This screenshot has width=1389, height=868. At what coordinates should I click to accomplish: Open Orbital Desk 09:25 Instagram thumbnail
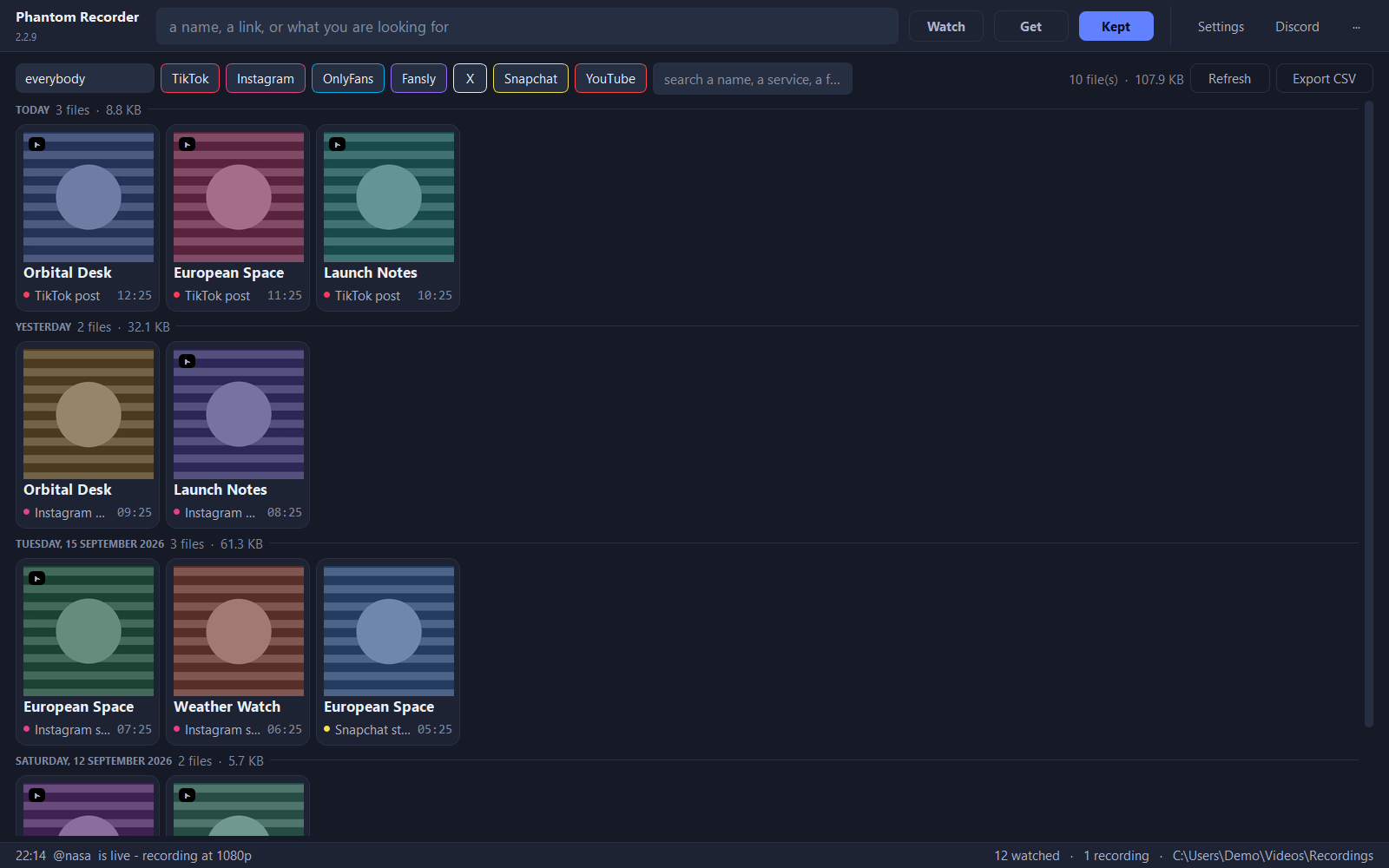[x=89, y=414]
